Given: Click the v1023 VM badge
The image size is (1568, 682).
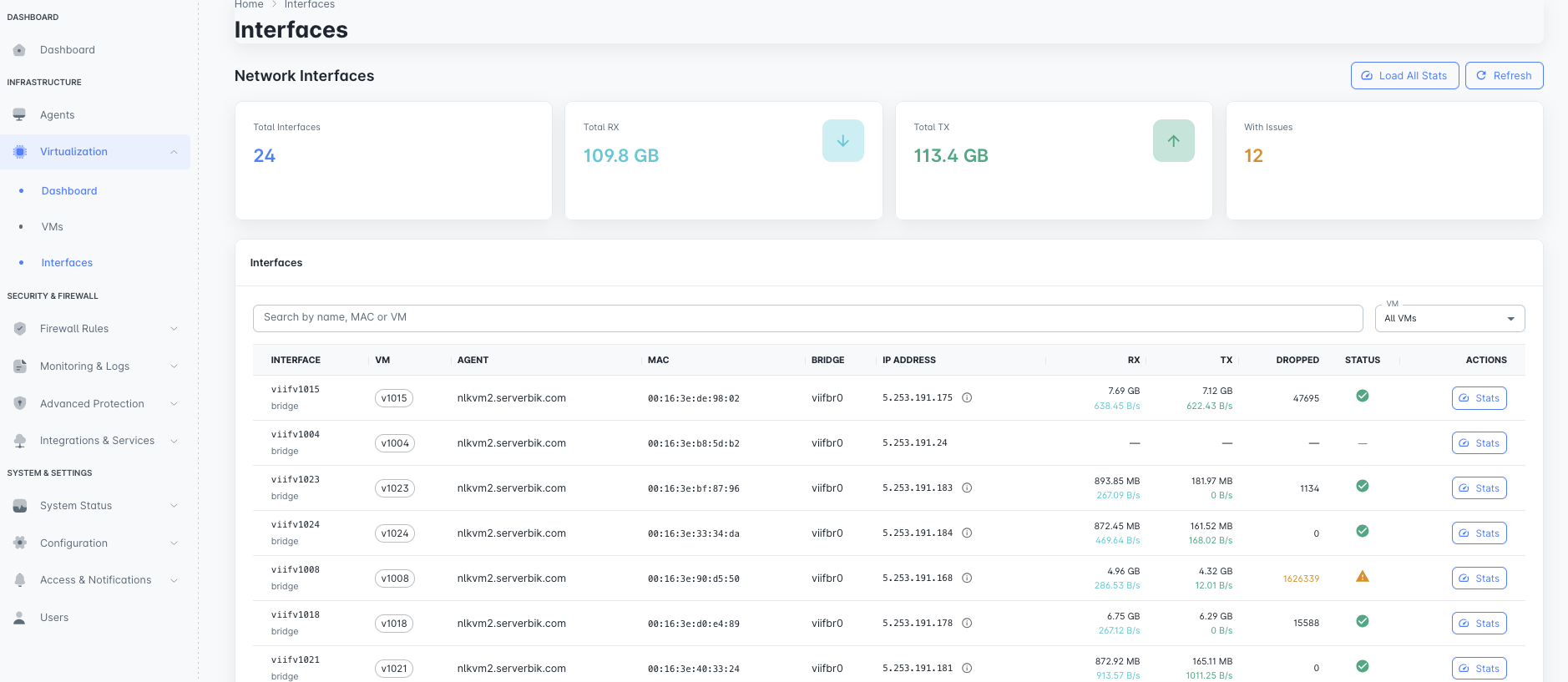Looking at the screenshot, I should point(395,488).
